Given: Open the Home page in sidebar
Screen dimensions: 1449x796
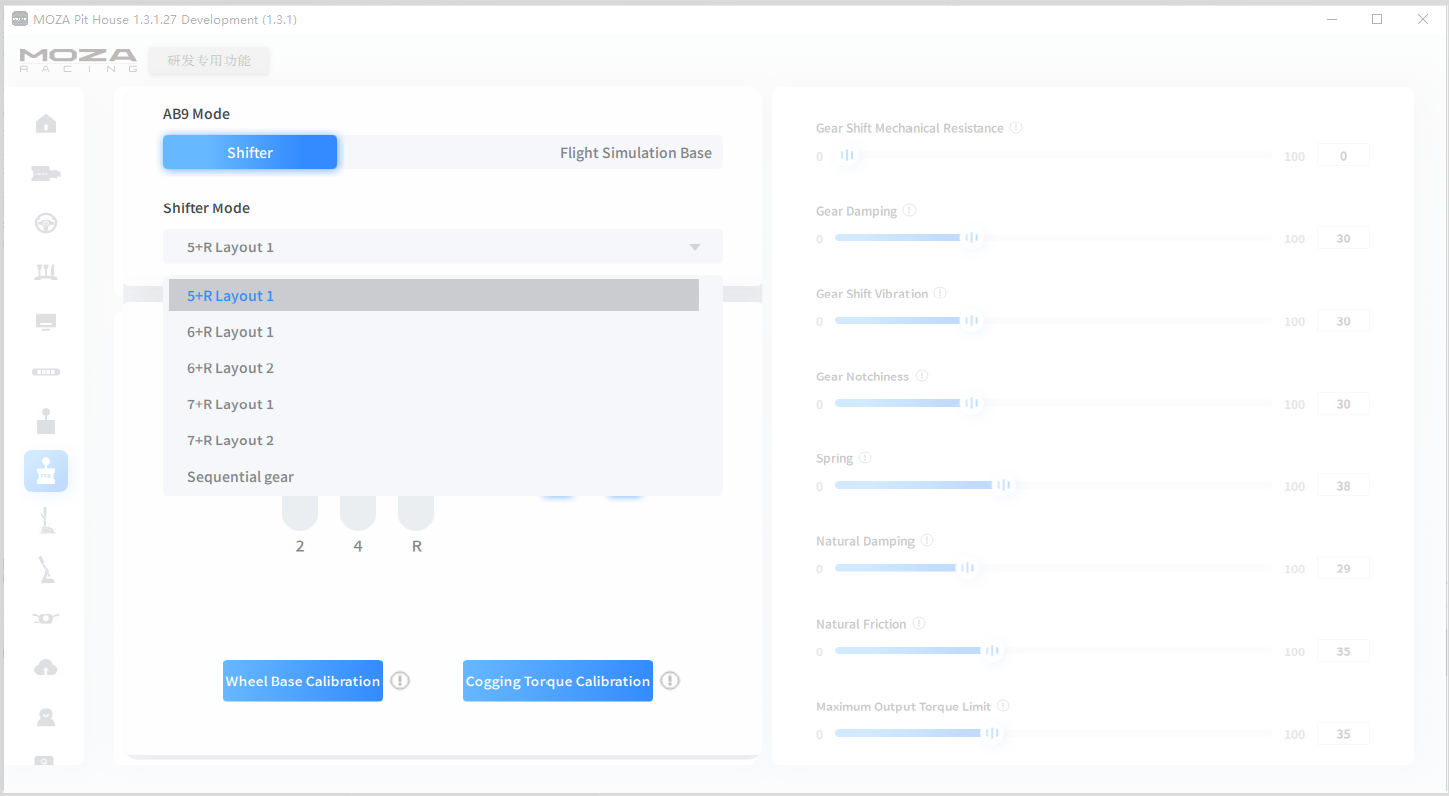Looking at the screenshot, I should pos(46,124).
